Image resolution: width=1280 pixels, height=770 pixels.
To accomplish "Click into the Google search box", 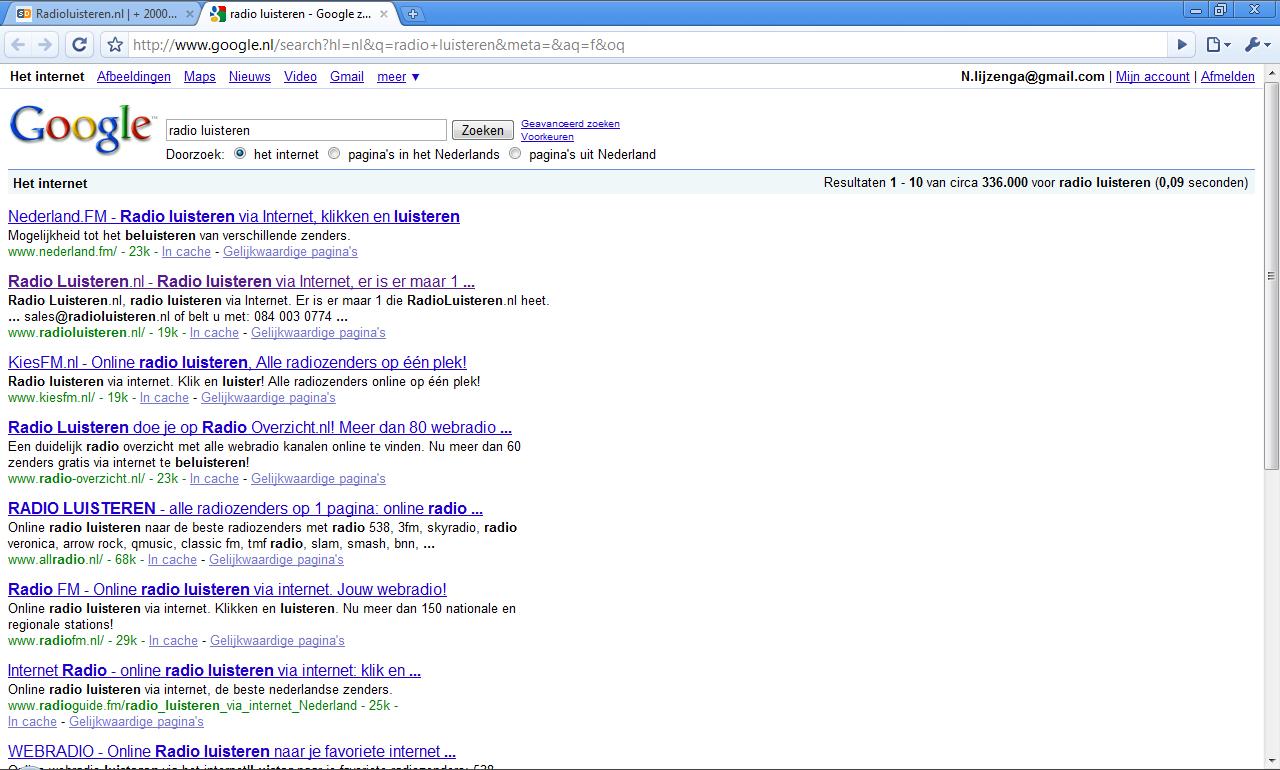I will [x=306, y=130].
